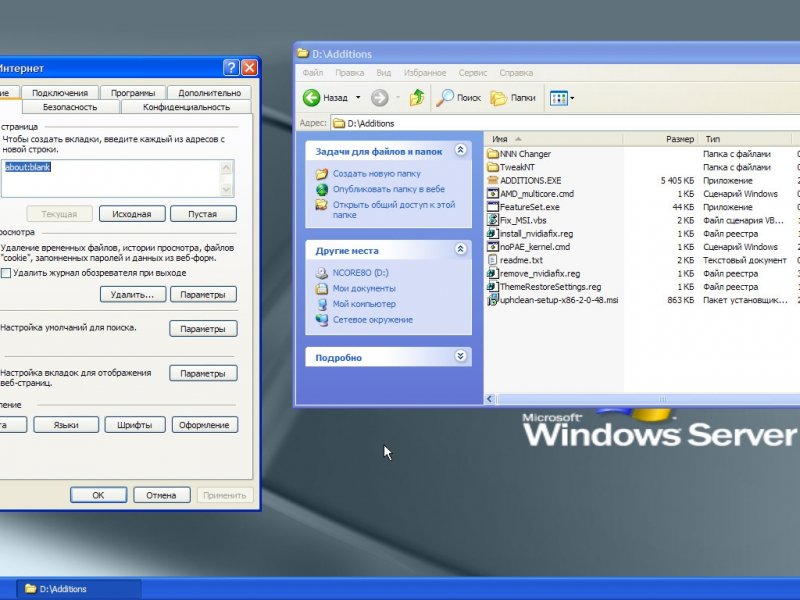The height and width of the screenshot is (600, 800).
Task: Click the Forward arrow icon in Explorer toolbar
Action: pyautogui.click(x=379, y=97)
